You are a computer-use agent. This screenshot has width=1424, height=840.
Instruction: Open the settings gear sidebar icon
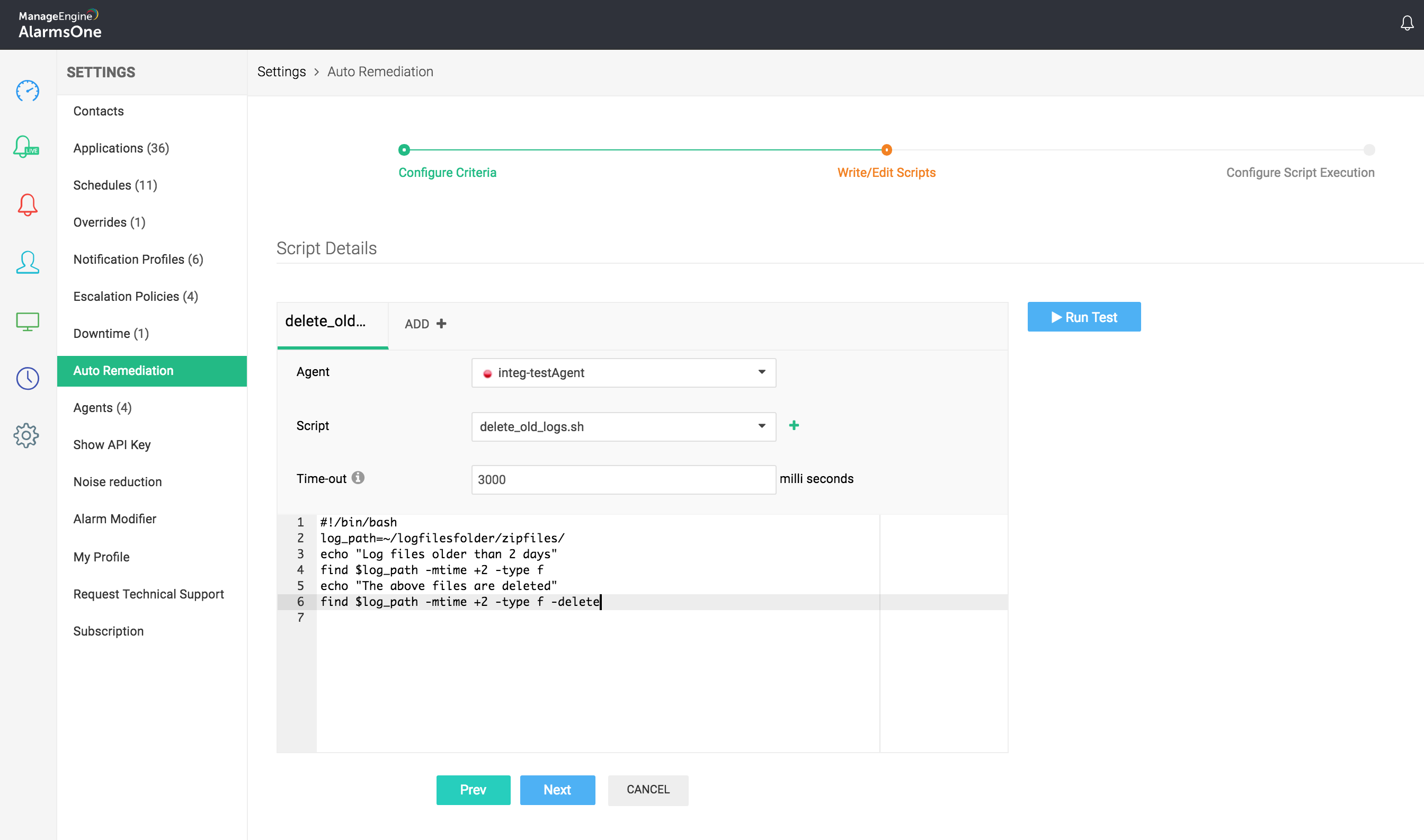coord(26,436)
